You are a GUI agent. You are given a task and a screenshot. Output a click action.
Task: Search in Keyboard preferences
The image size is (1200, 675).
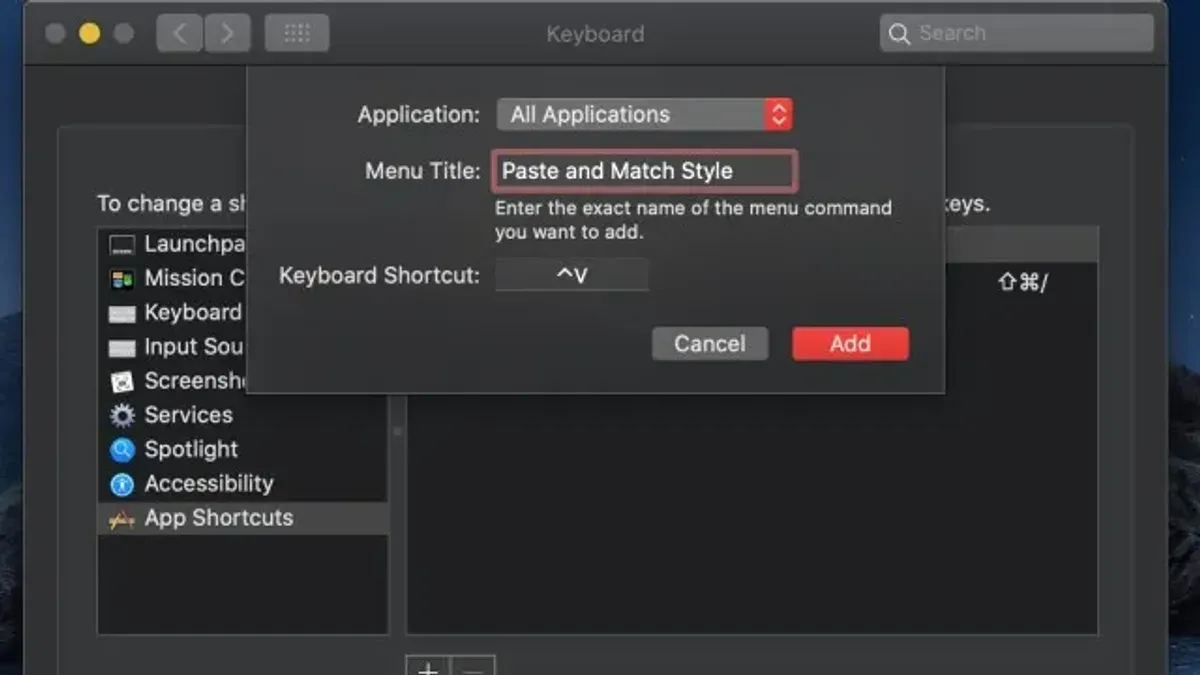click(1017, 33)
